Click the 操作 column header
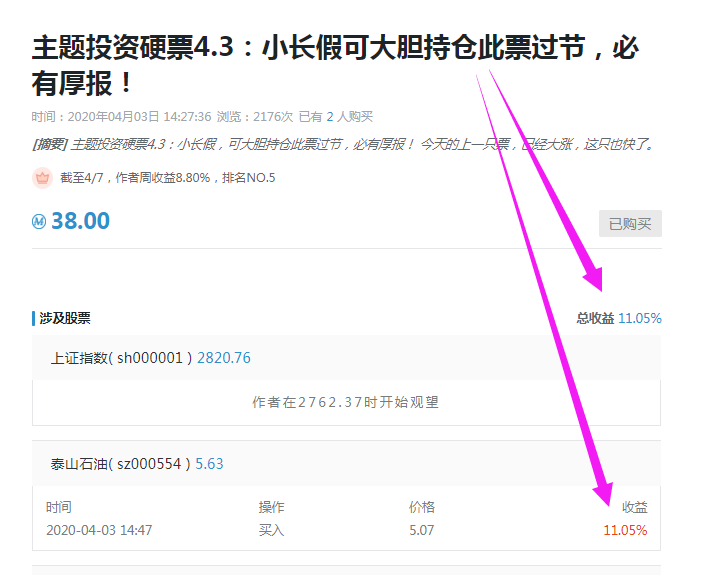Viewport: 723px width, 575px height. point(271,507)
